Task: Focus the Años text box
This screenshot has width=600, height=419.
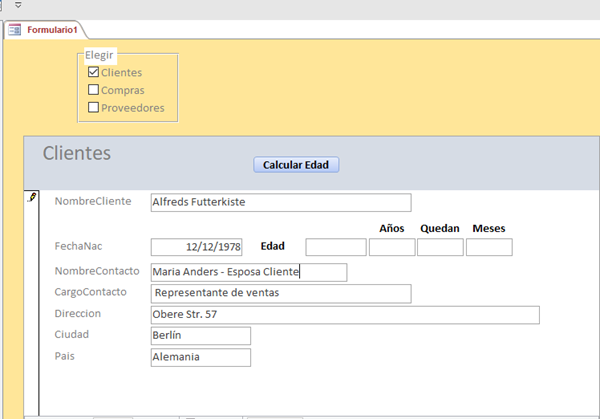Action: click(392, 247)
